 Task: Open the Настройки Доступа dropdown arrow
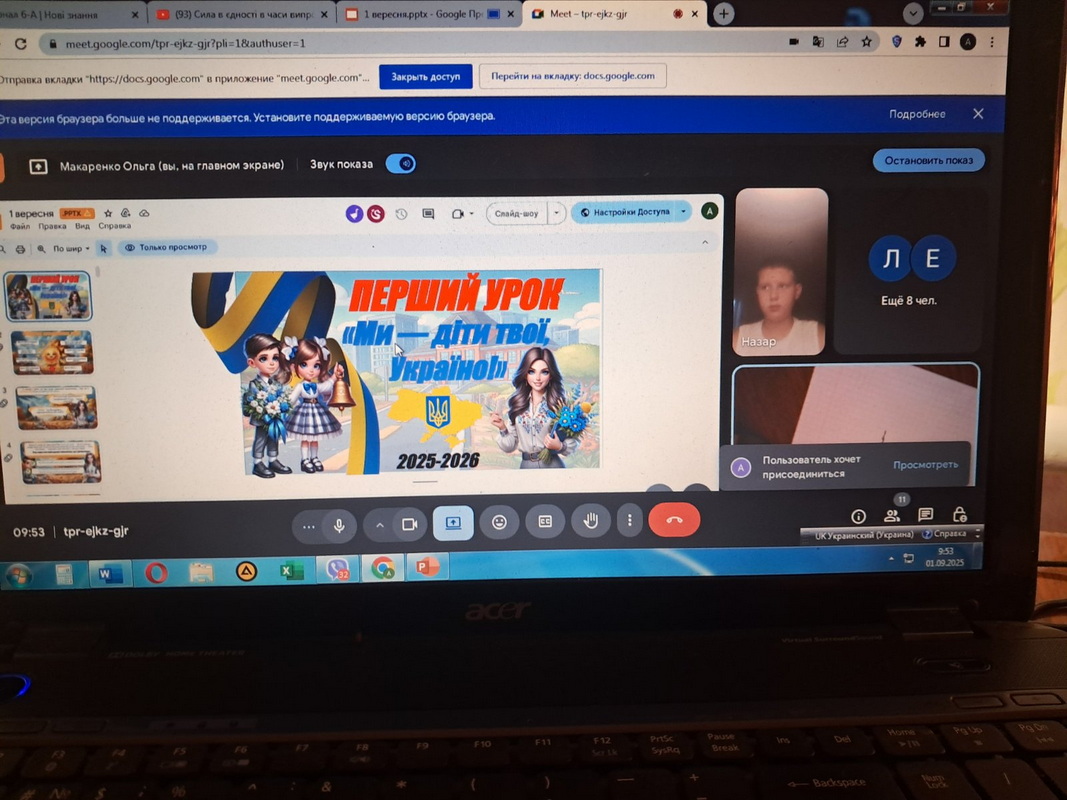pyautogui.click(x=683, y=212)
